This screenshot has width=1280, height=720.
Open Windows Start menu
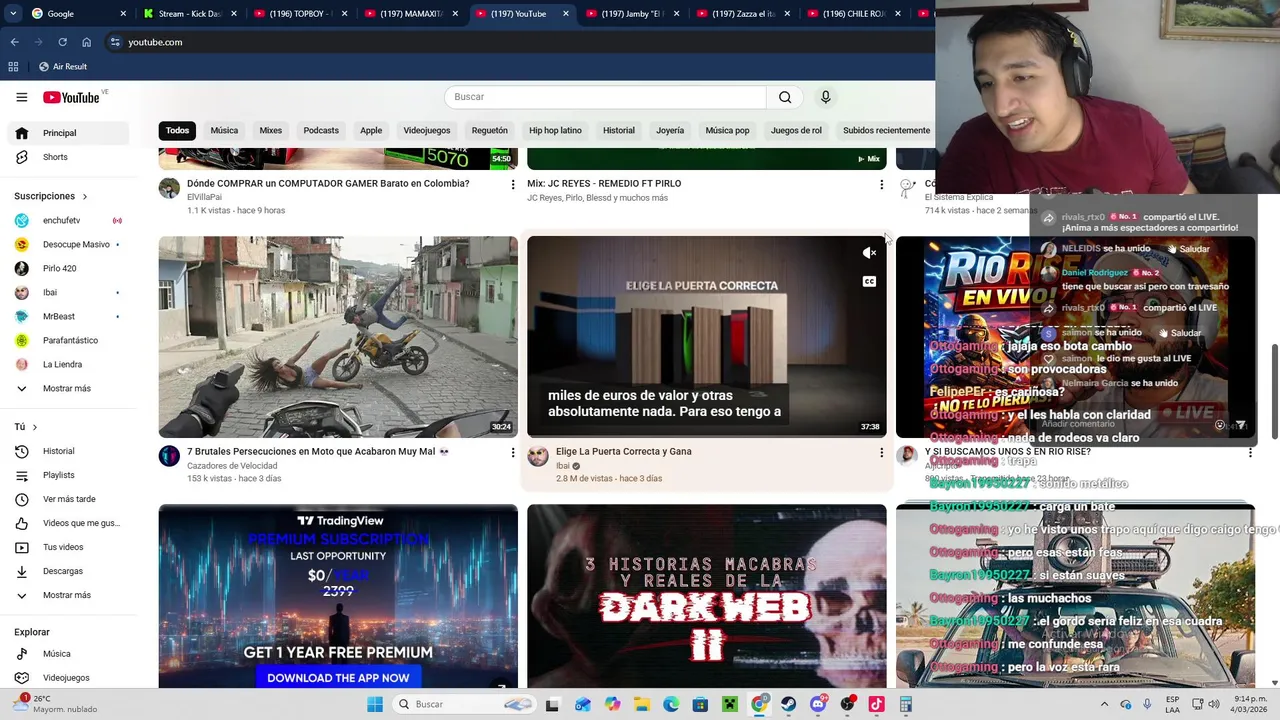375,704
